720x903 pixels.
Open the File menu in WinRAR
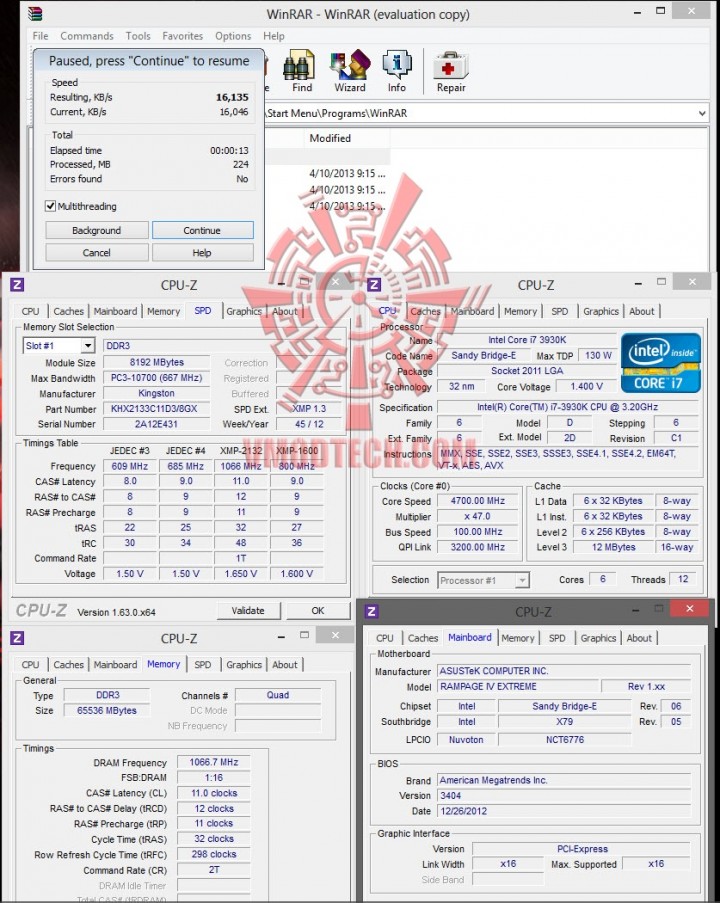point(40,36)
